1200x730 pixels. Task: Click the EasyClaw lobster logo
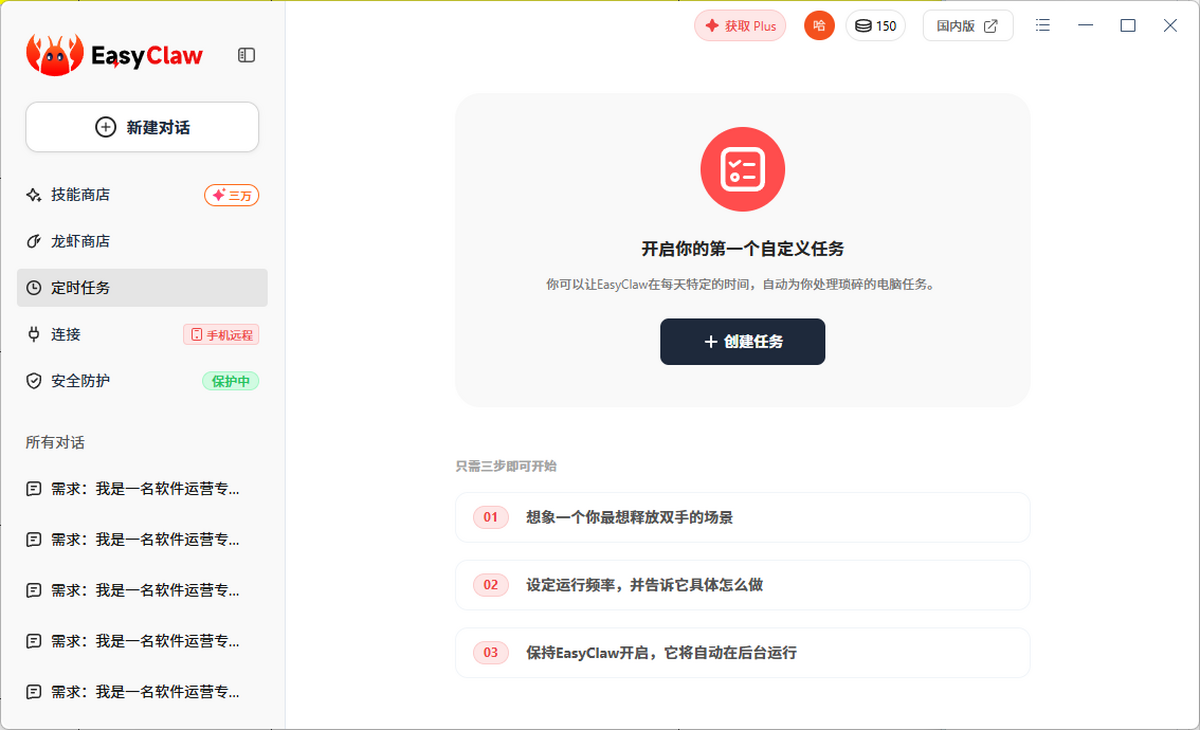[55, 55]
